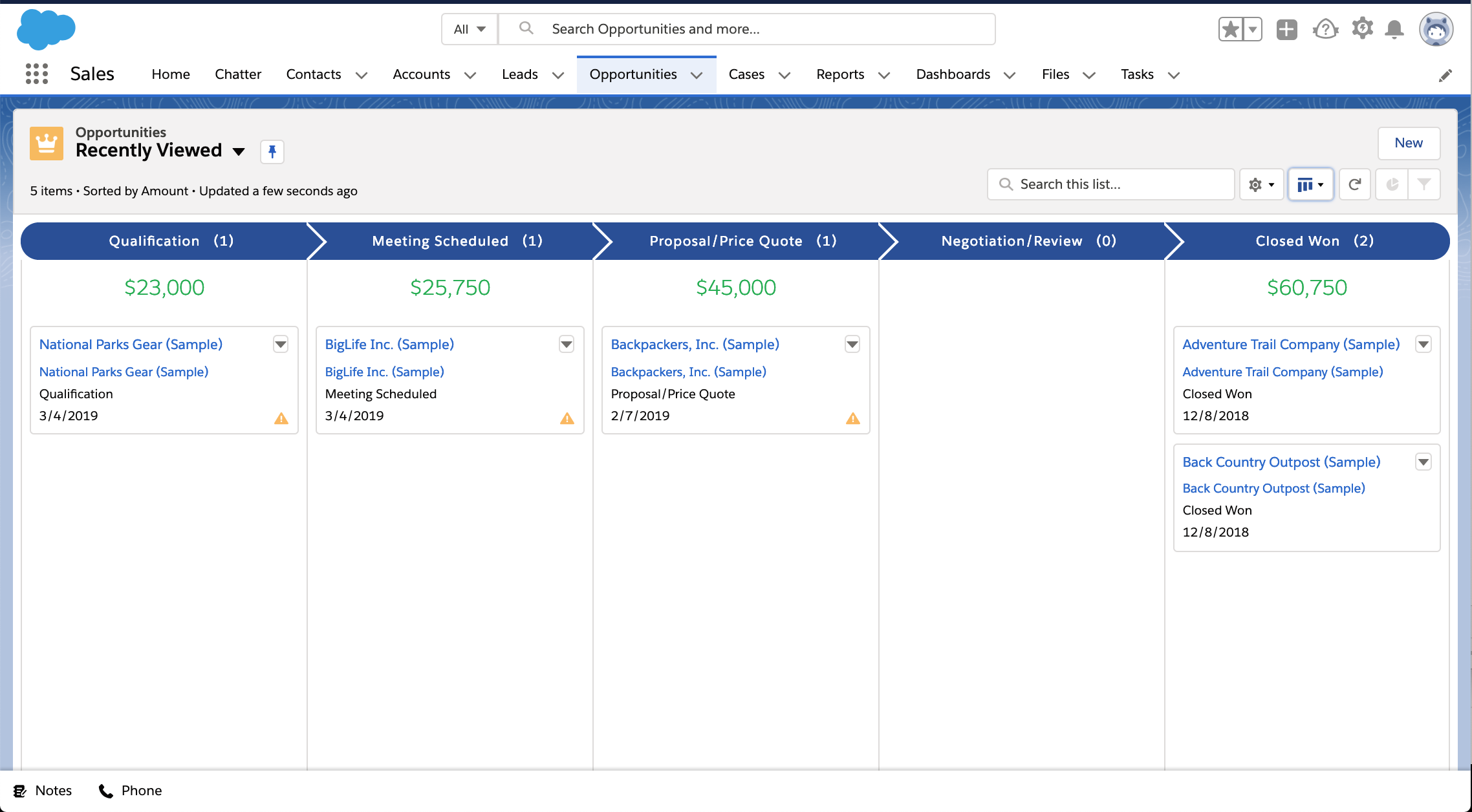Click the disabled charts pie icon

(1392, 185)
